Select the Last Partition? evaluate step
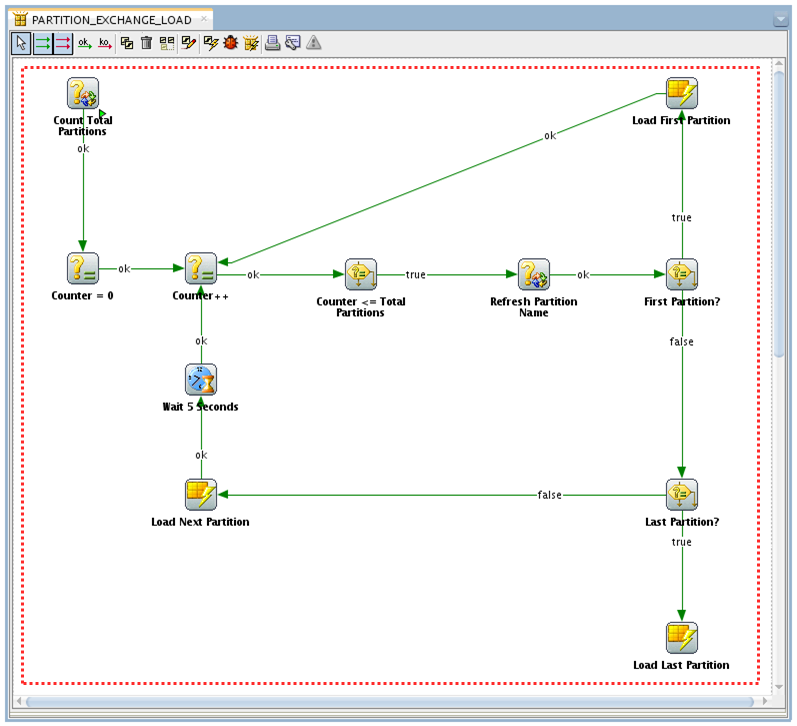 pyautogui.click(x=682, y=495)
